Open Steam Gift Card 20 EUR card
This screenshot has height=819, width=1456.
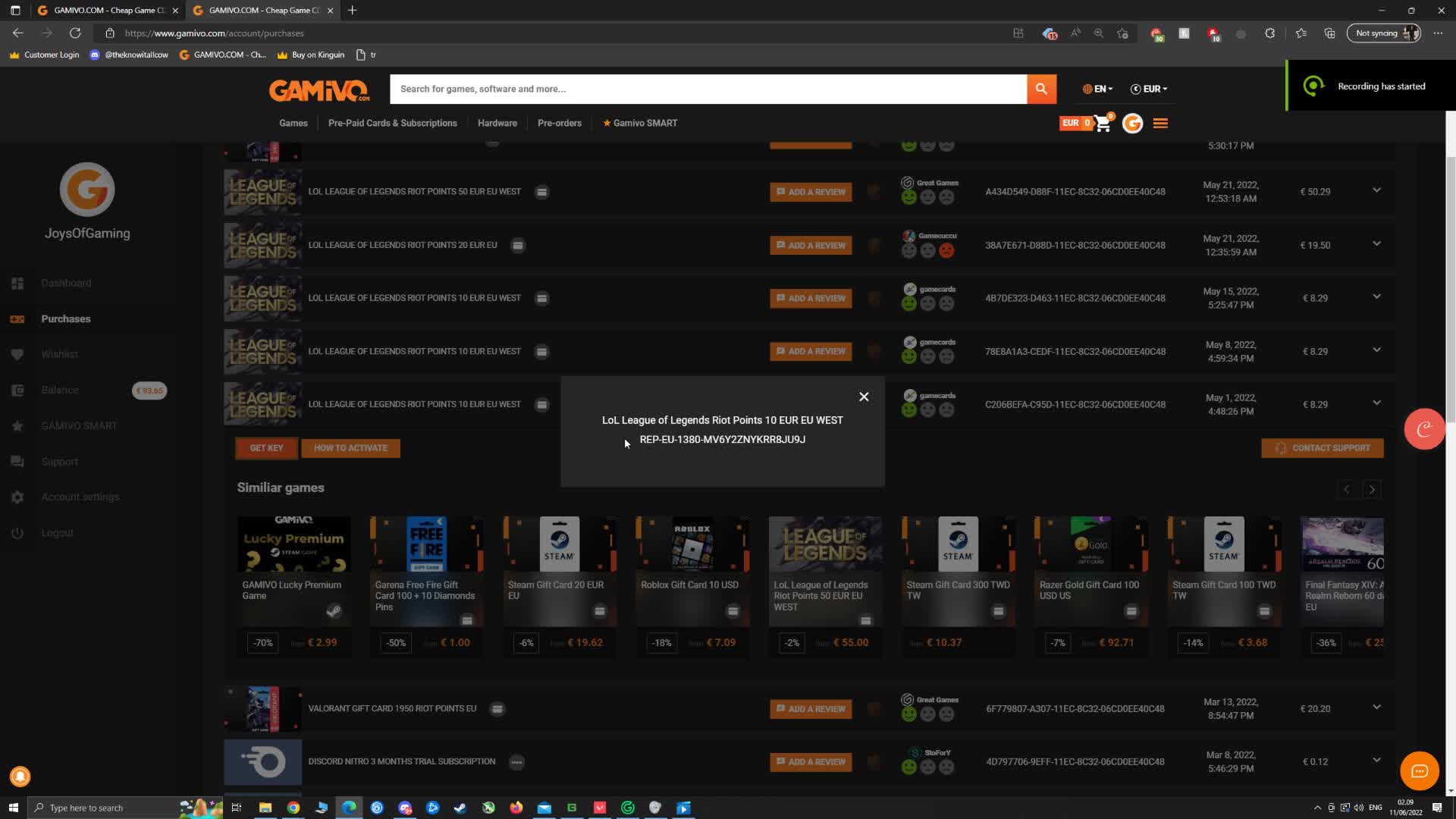(560, 585)
